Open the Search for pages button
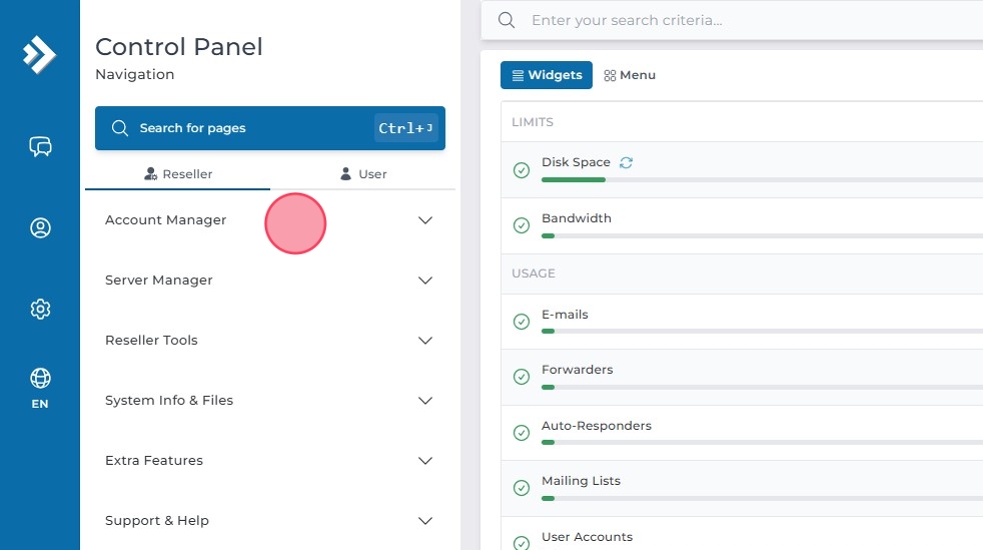This screenshot has width=983, height=550. [x=269, y=128]
